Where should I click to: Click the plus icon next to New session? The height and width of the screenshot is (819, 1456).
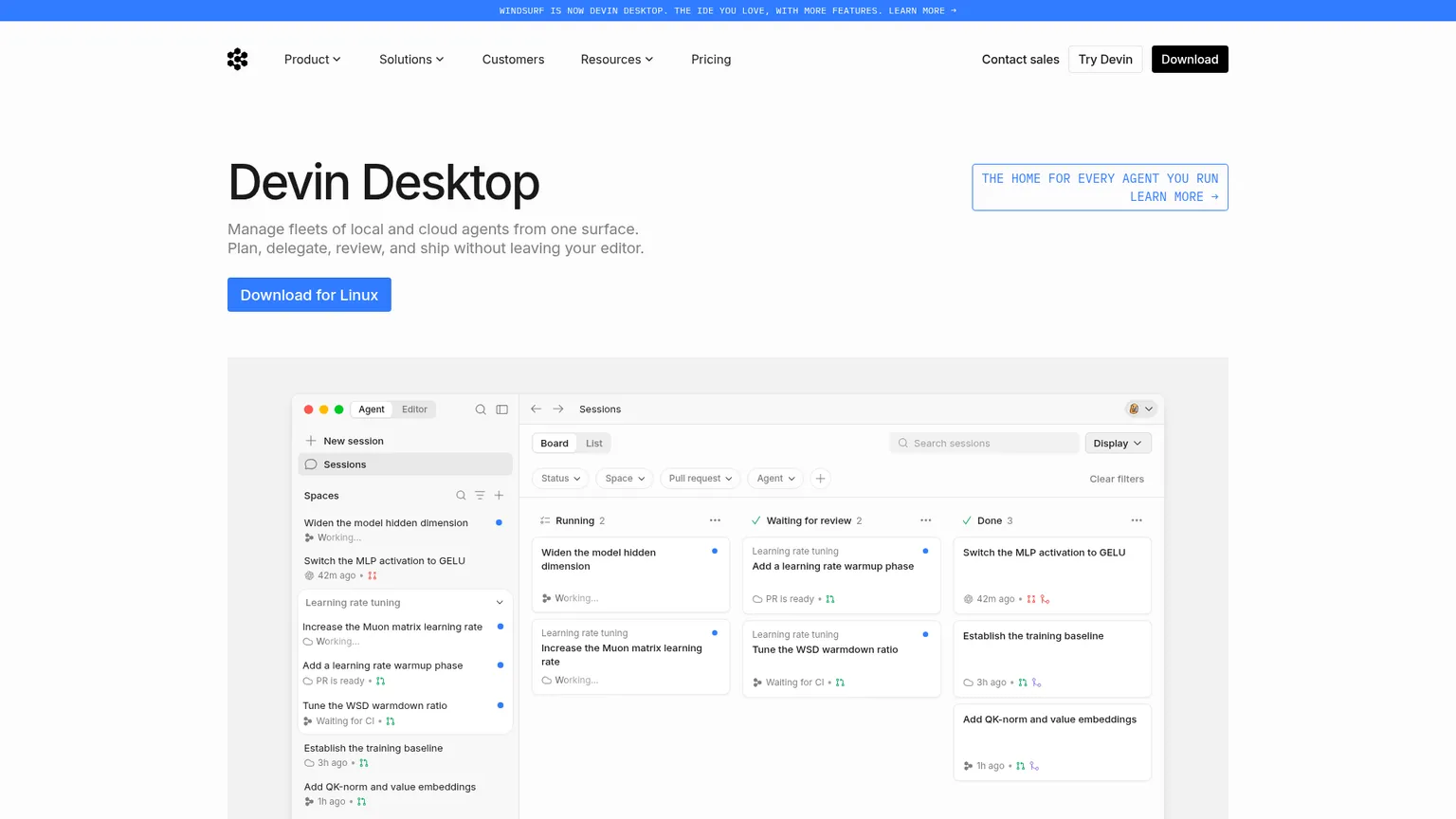pos(311,441)
